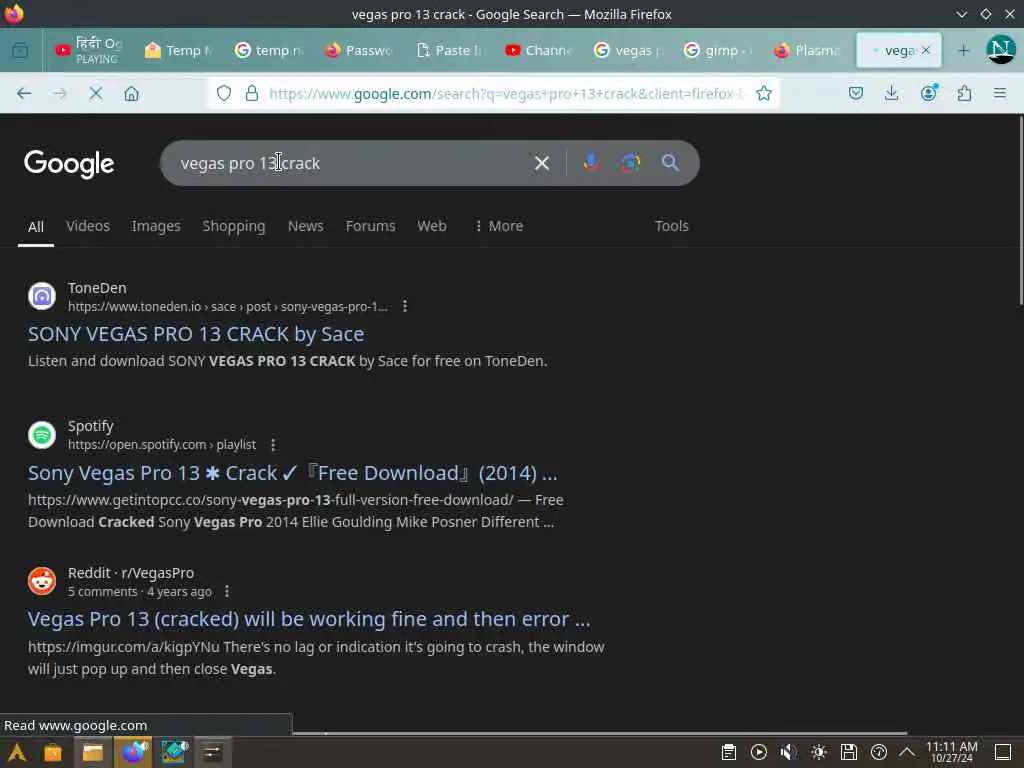Viewport: 1024px width, 768px height.
Task: Open the file manager in taskbar
Action: [93, 752]
